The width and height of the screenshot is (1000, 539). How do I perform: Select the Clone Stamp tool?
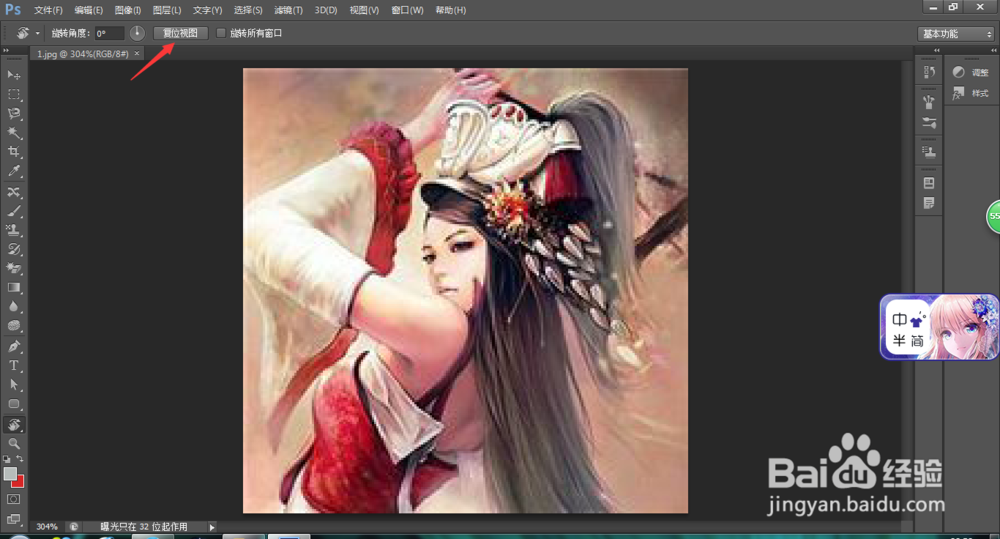[x=13, y=230]
